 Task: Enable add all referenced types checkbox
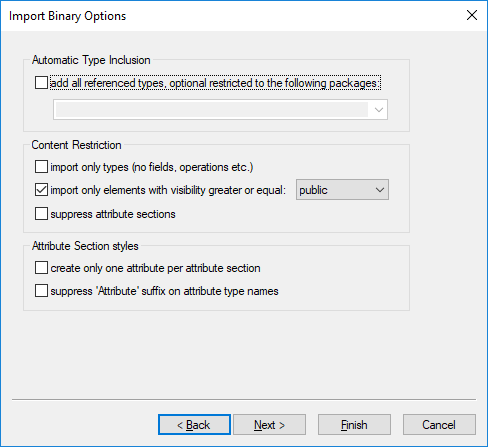click(x=41, y=83)
